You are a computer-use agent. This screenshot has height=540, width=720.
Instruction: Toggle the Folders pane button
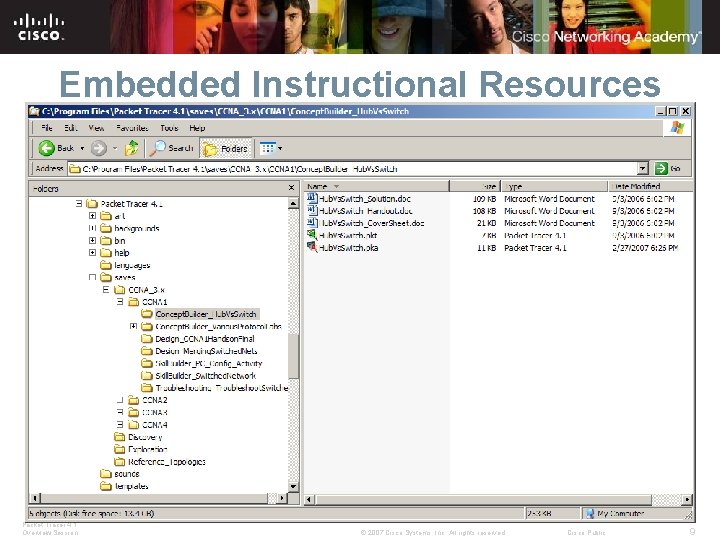coord(226,148)
